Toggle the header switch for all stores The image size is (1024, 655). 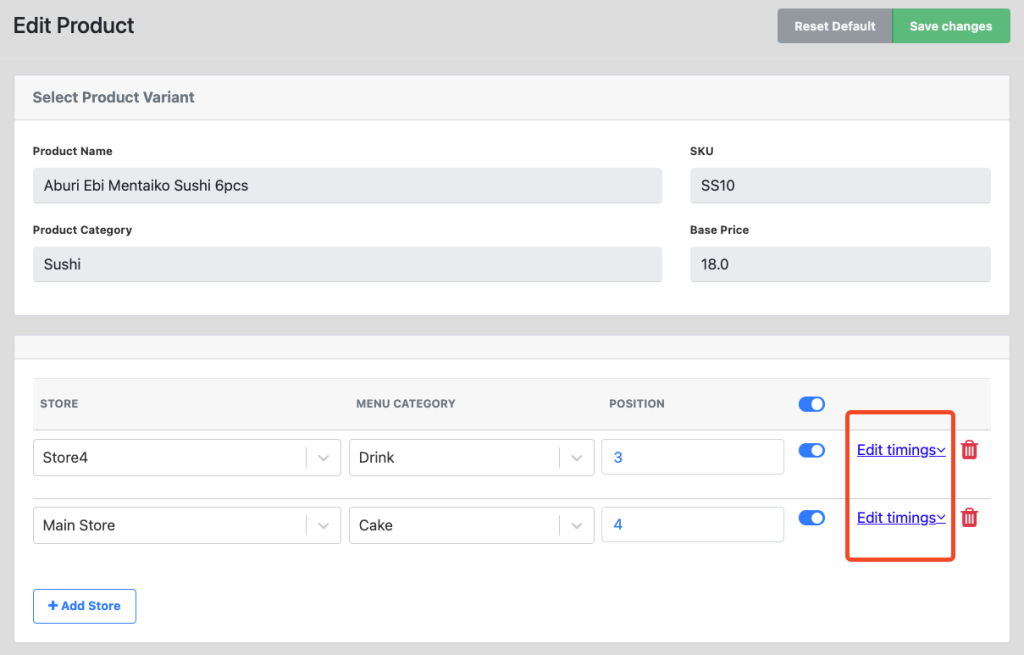811,404
